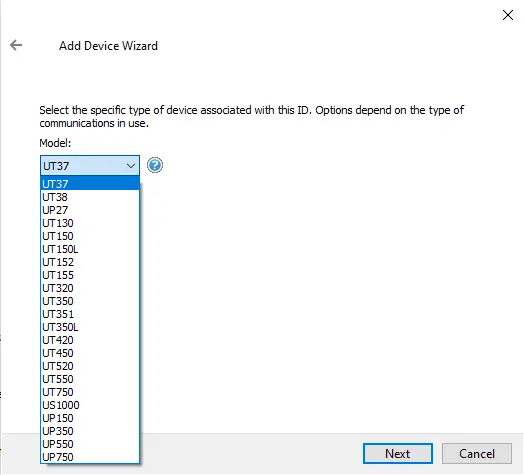The image size is (524, 475).
Task: Select the highlighted UT37 list item
Action: pyautogui.click(x=90, y=184)
